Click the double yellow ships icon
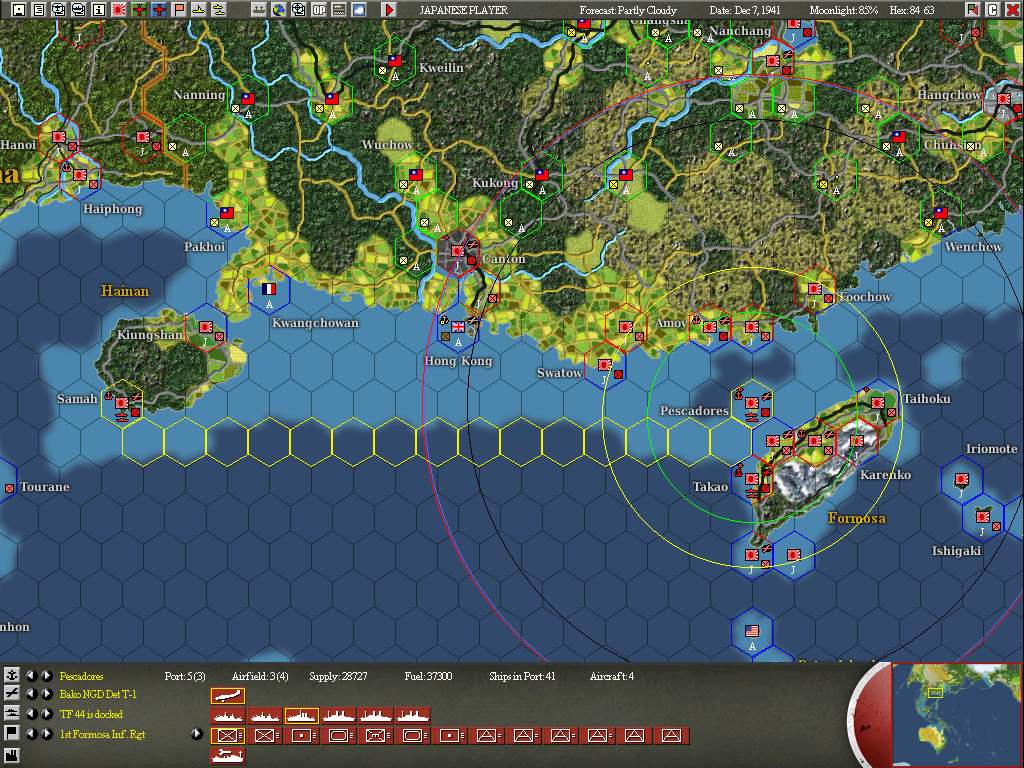Viewport: 1024px width, 768px height. [219, 9]
